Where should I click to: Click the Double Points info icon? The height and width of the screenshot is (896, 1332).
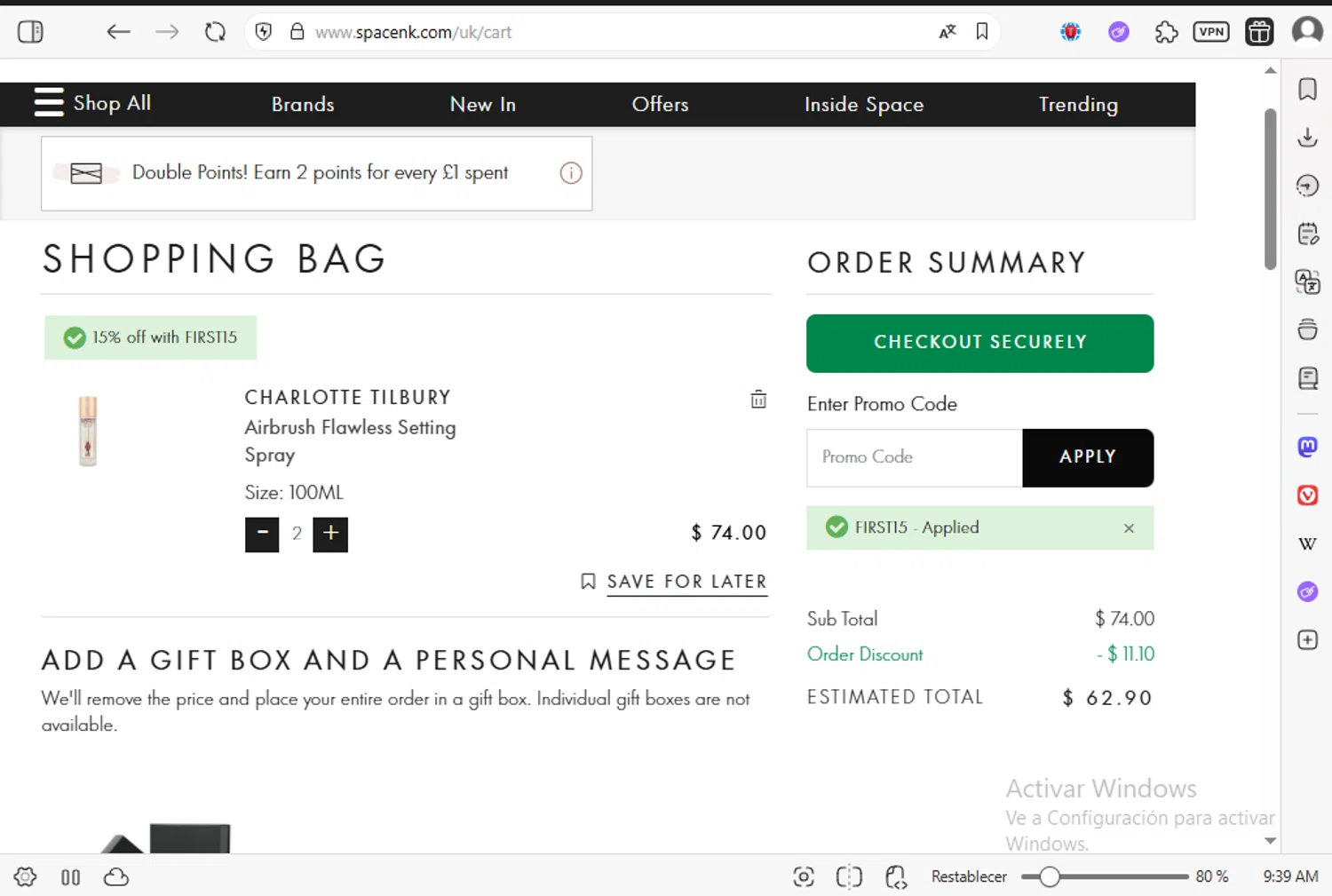pyautogui.click(x=571, y=173)
